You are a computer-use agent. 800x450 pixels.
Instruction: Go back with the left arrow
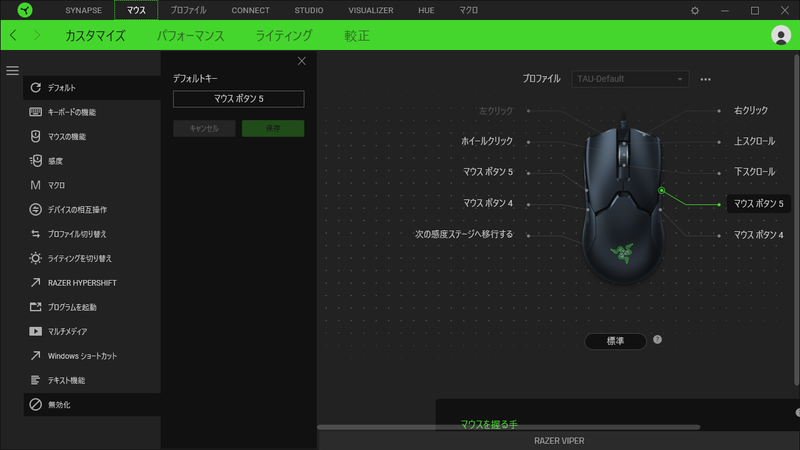click(13, 35)
